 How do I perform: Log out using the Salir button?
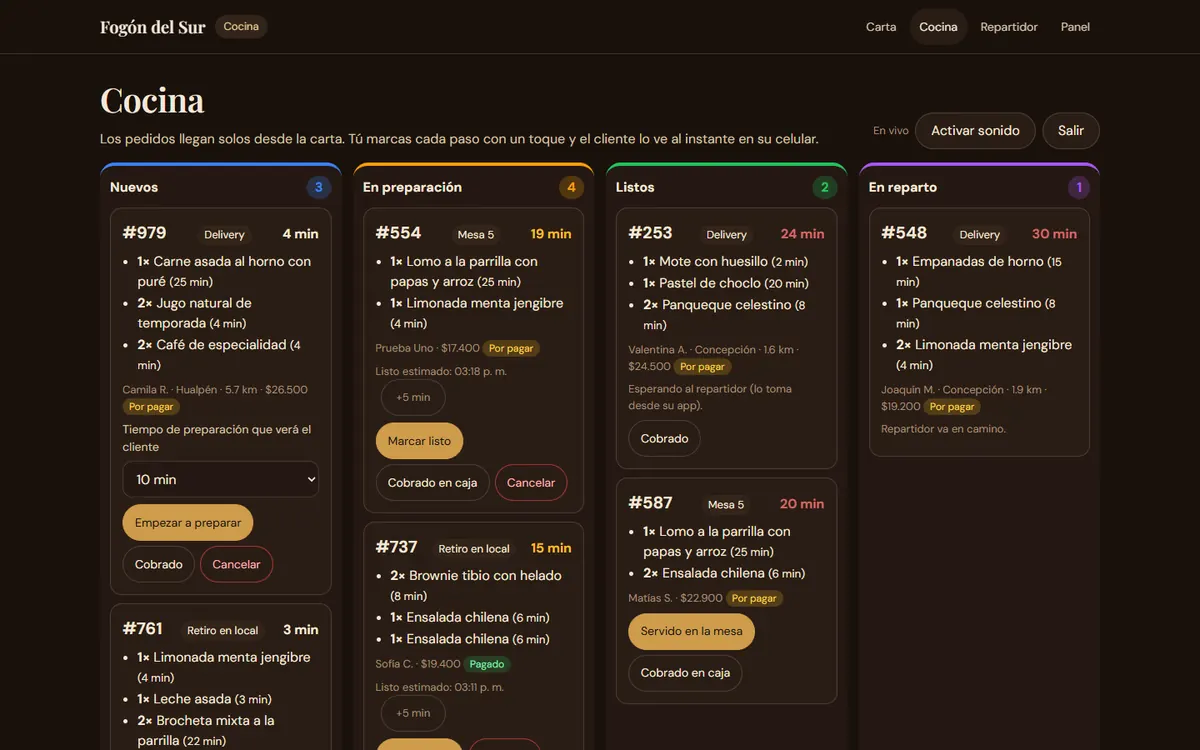(x=1071, y=131)
